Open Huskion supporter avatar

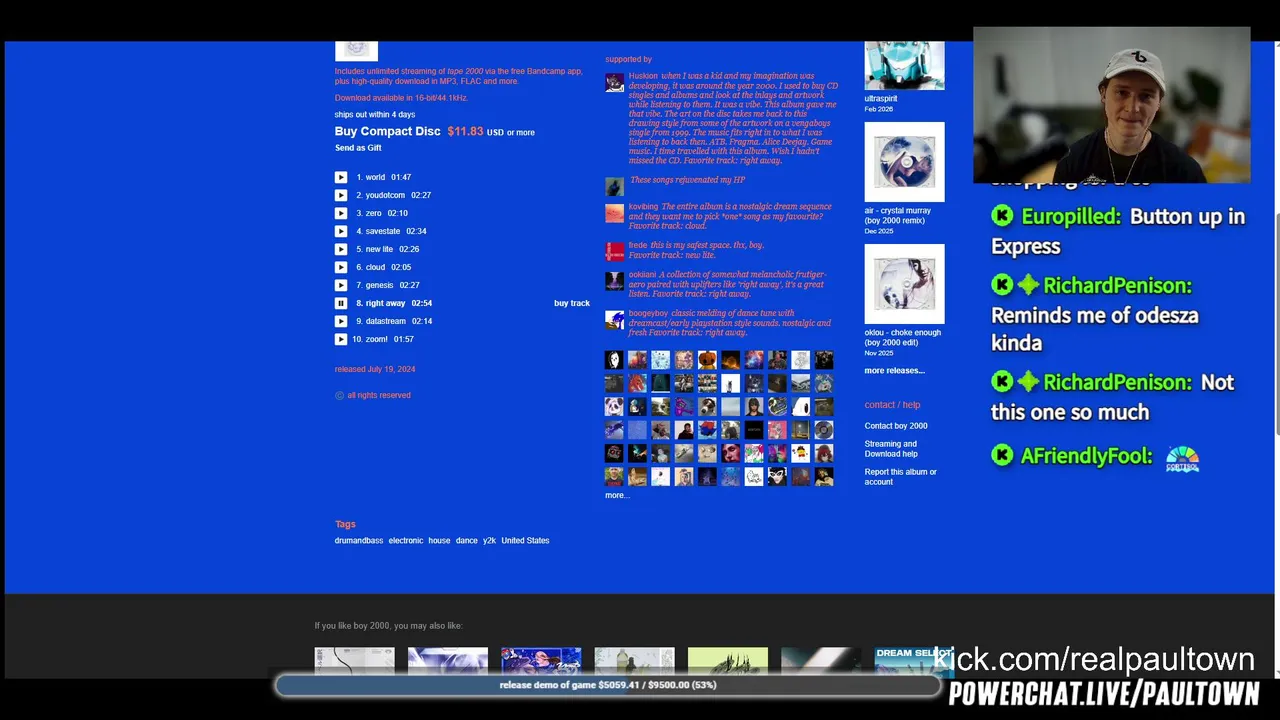(614, 82)
